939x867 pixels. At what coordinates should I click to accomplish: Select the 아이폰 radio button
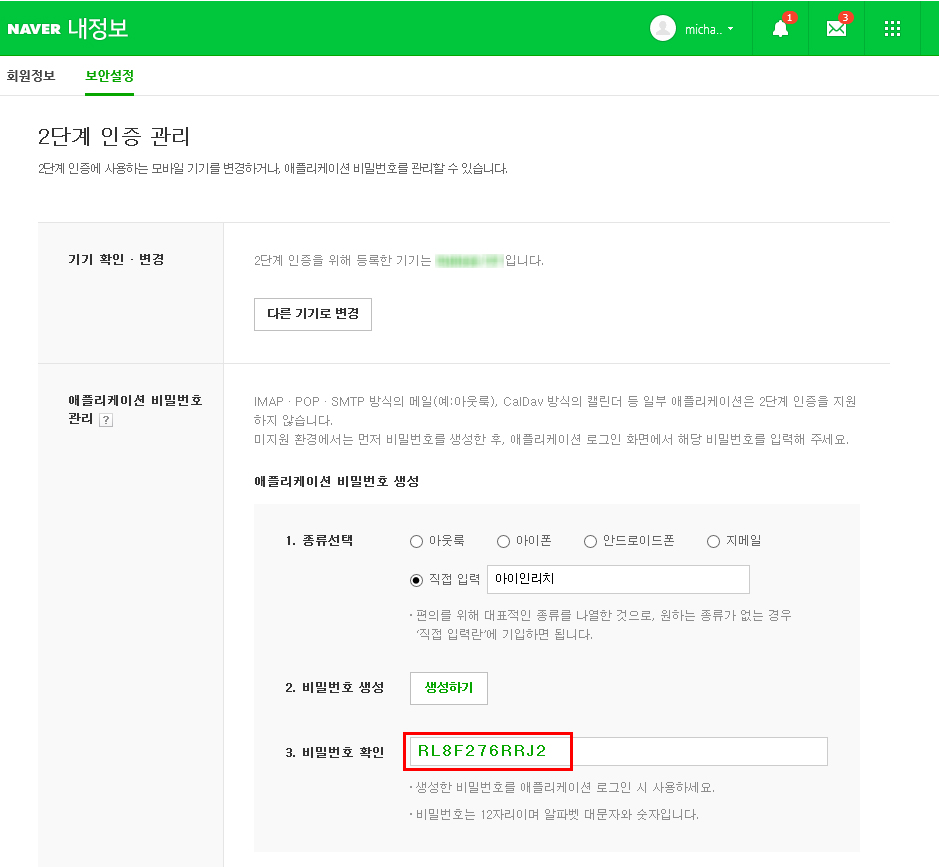(x=504, y=541)
